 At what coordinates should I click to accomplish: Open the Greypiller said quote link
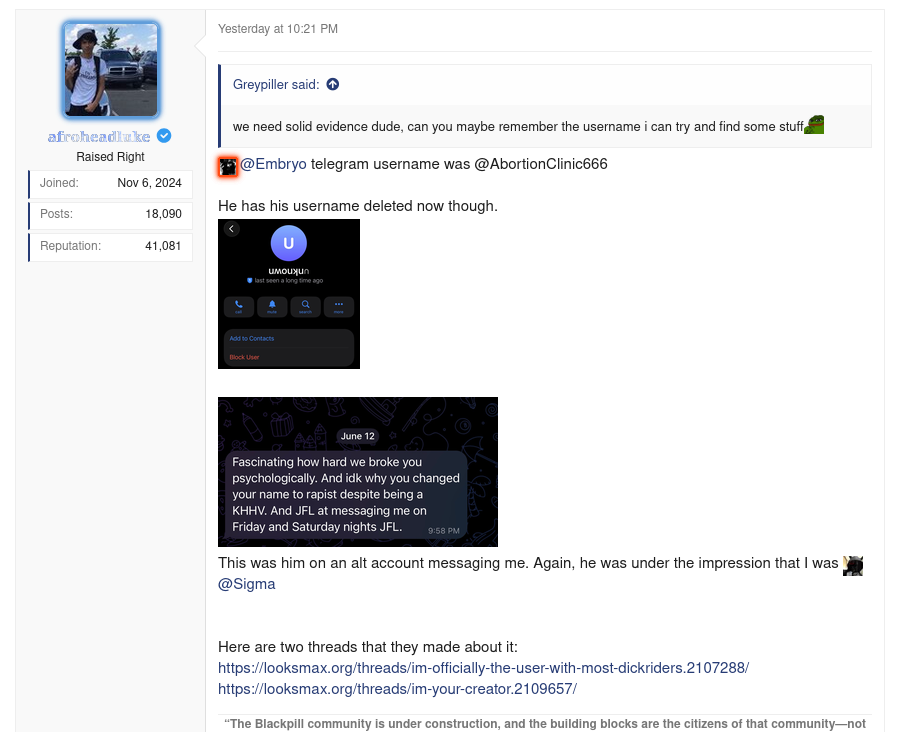point(276,84)
